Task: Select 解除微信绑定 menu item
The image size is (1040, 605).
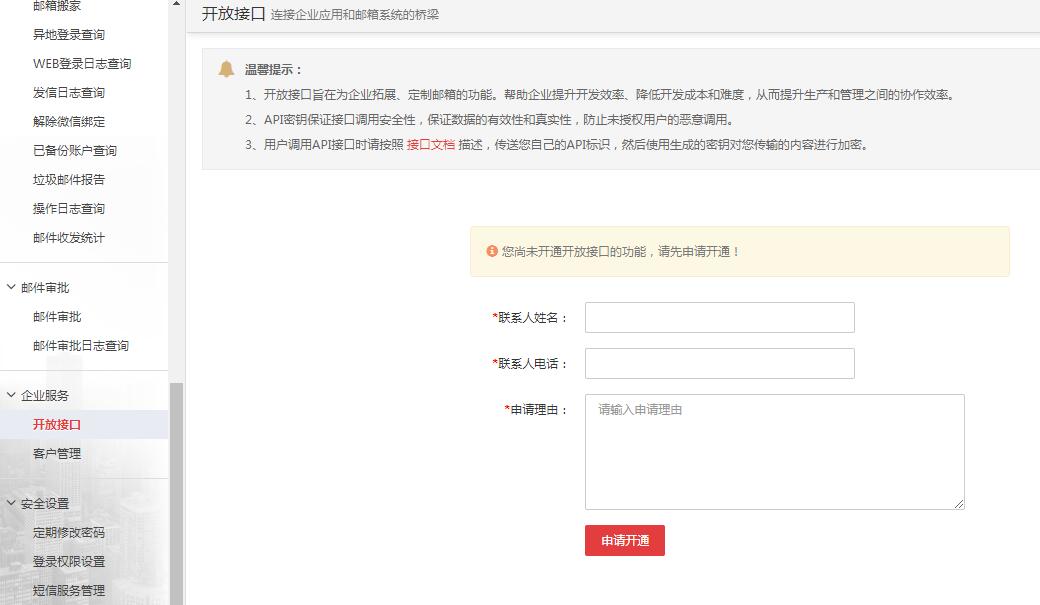Action: [69, 122]
